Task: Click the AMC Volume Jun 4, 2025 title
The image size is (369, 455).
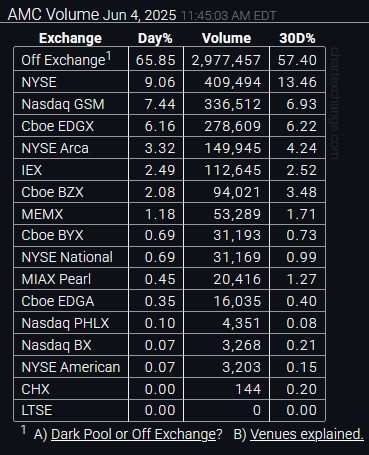Action: click(92, 15)
